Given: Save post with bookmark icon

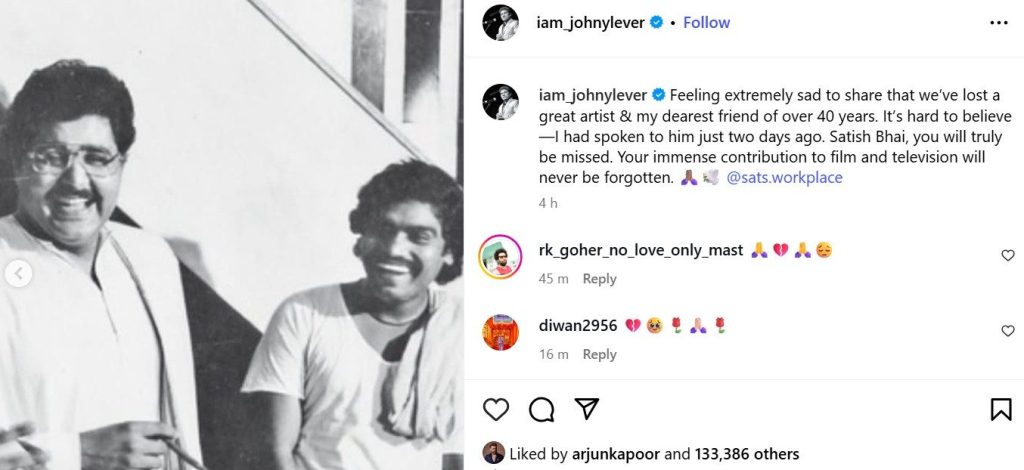Looking at the screenshot, I should (x=1000, y=409).
